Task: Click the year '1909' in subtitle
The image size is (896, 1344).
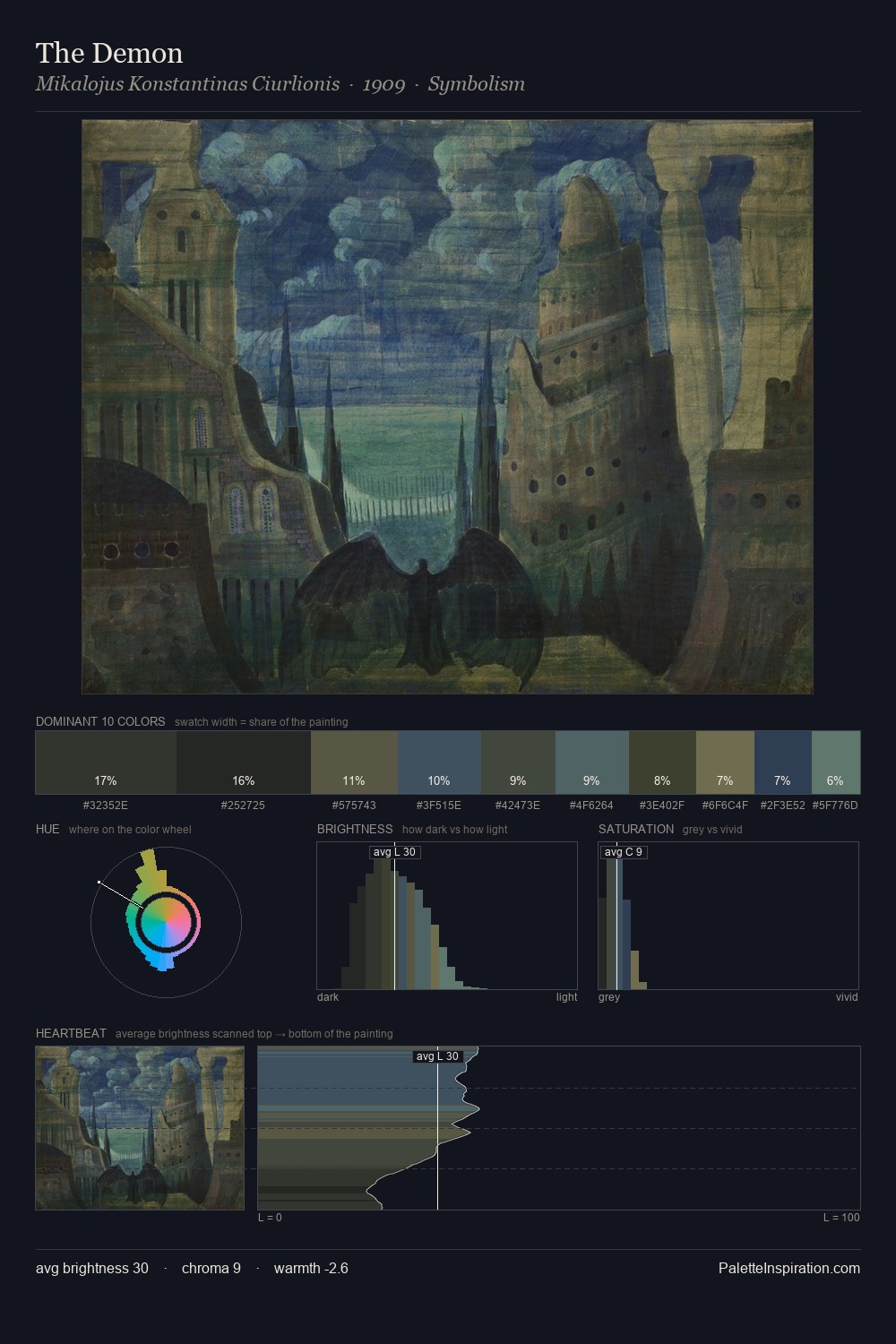Action: 383,84
